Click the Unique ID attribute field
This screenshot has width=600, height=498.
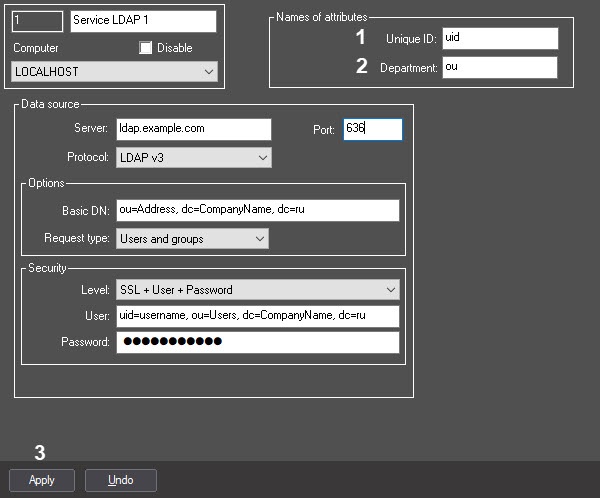coord(500,38)
